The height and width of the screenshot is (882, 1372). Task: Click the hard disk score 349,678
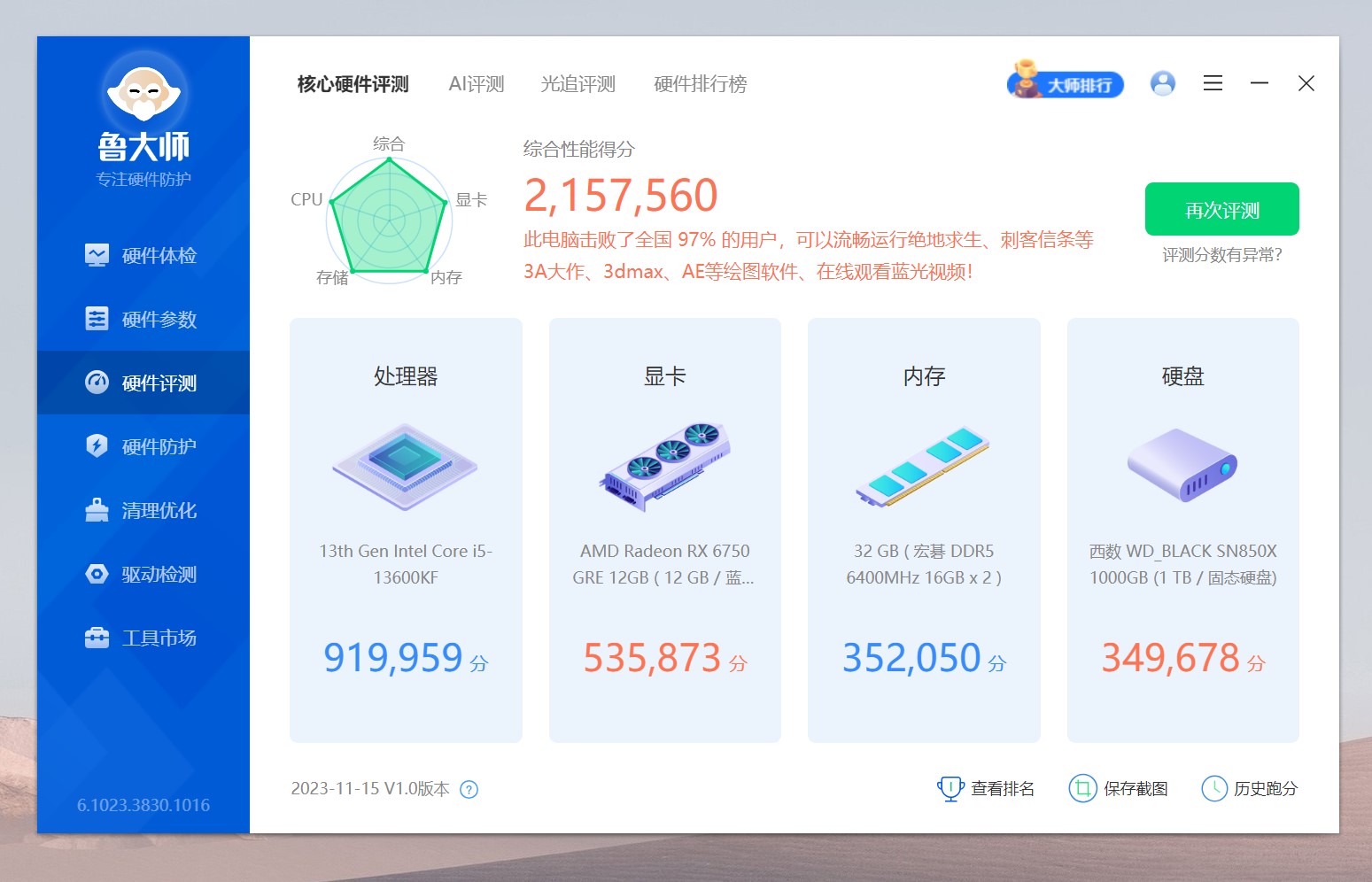[x=1170, y=658]
